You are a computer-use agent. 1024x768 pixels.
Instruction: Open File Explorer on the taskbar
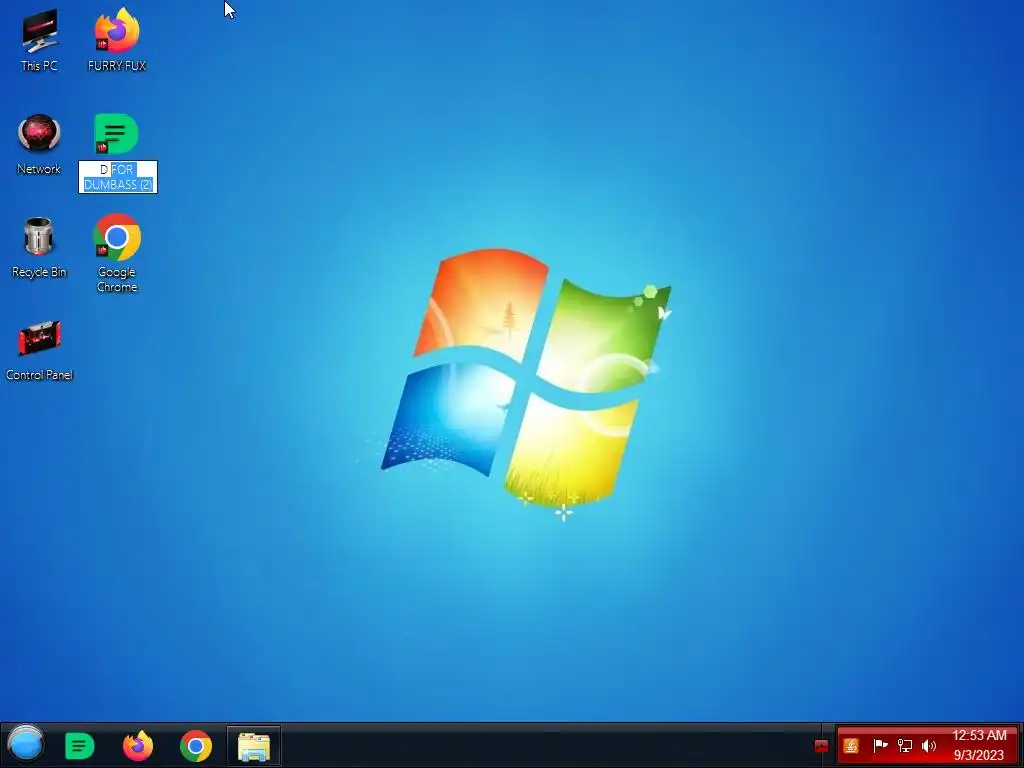(x=254, y=746)
